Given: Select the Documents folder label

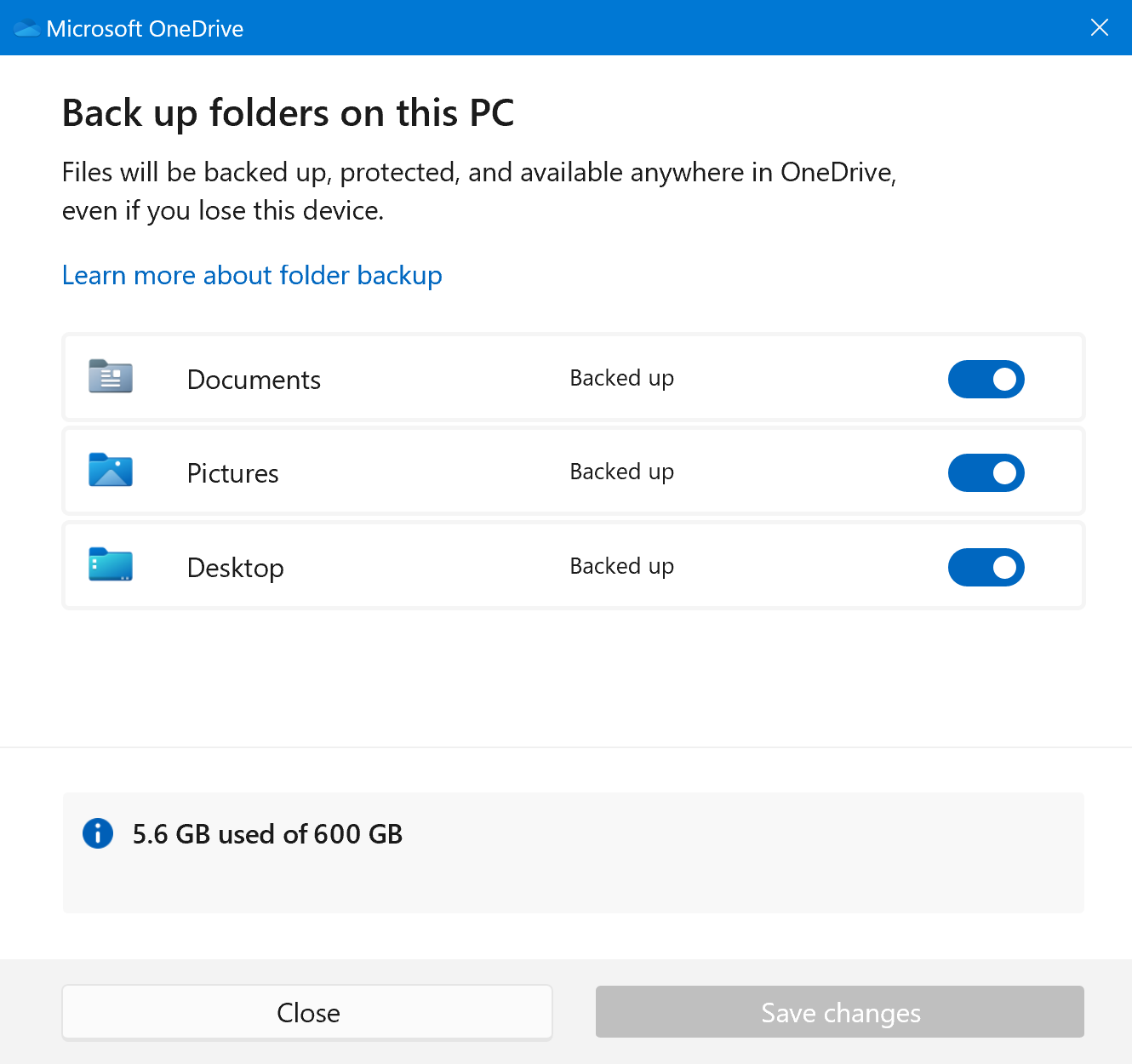Looking at the screenshot, I should (x=254, y=380).
